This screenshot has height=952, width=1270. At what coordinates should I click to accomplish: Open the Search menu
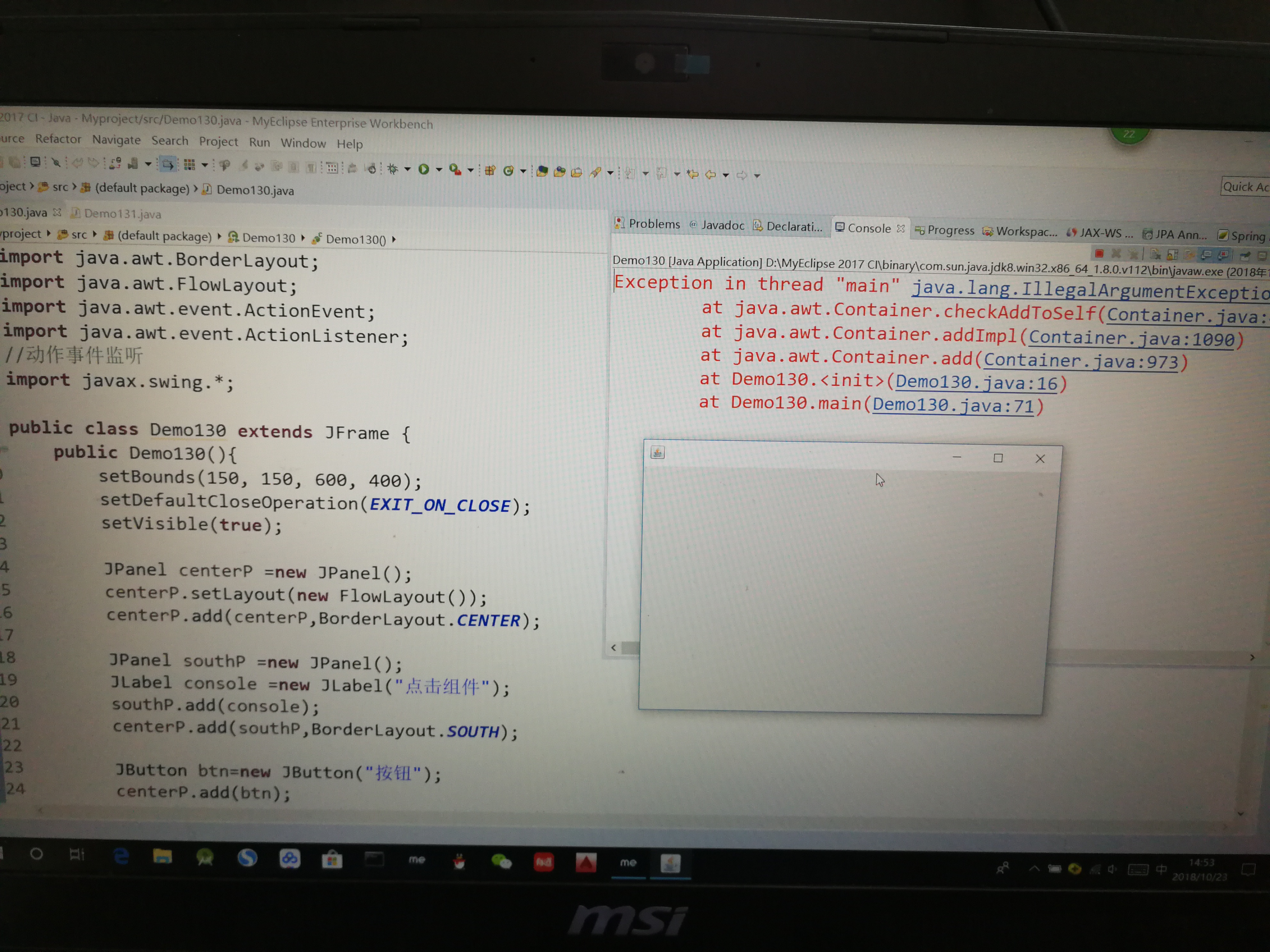(170, 140)
